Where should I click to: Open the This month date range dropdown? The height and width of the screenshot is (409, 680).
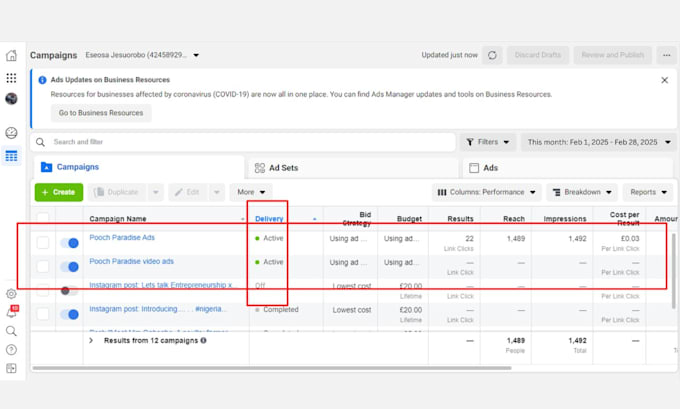[599, 142]
